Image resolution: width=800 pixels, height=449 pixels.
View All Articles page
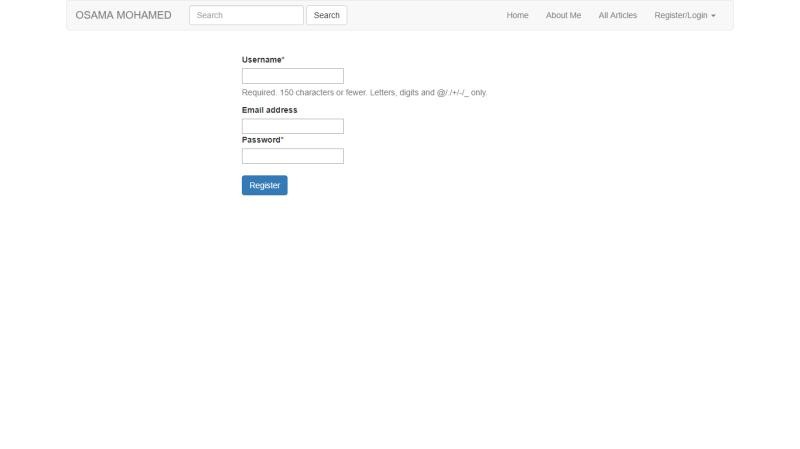(617, 15)
